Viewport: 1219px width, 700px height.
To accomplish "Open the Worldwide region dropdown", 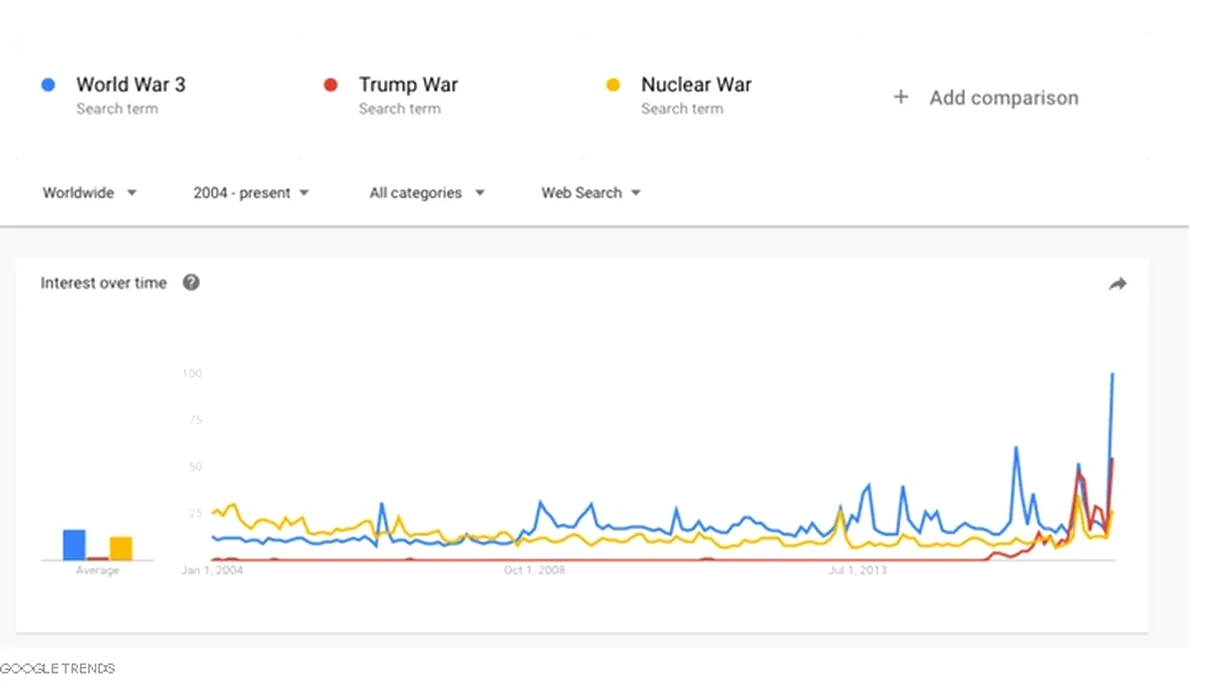I will pos(89,193).
